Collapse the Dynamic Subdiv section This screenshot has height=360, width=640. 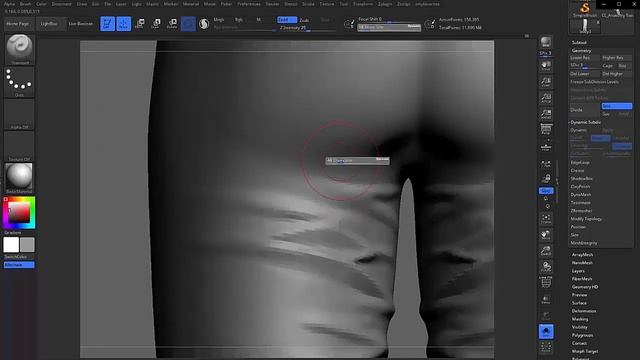[585, 122]
